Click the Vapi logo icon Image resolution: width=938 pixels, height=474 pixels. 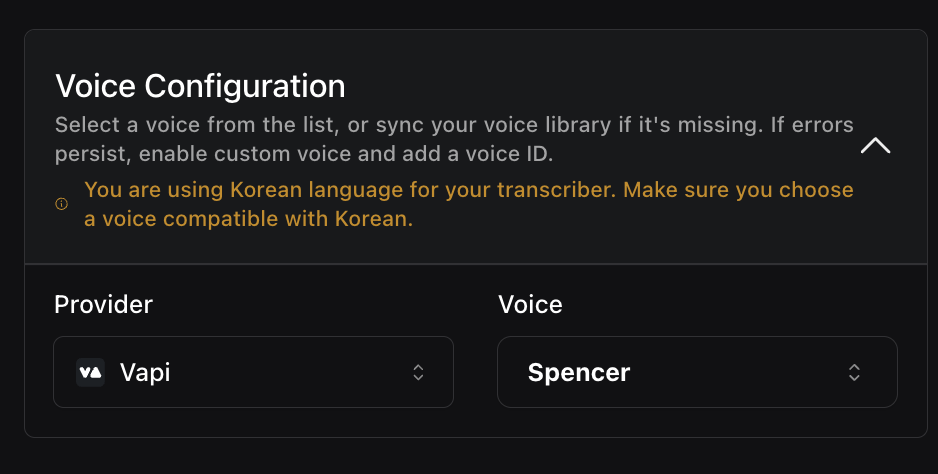coord(90,372)
